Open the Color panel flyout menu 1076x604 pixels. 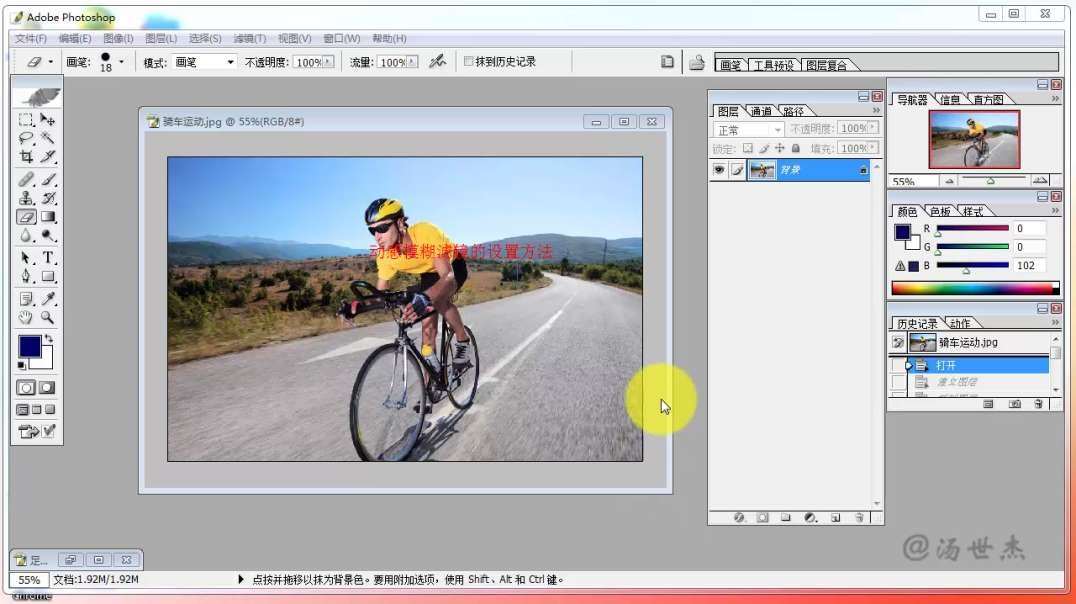tap(1055, 211)
